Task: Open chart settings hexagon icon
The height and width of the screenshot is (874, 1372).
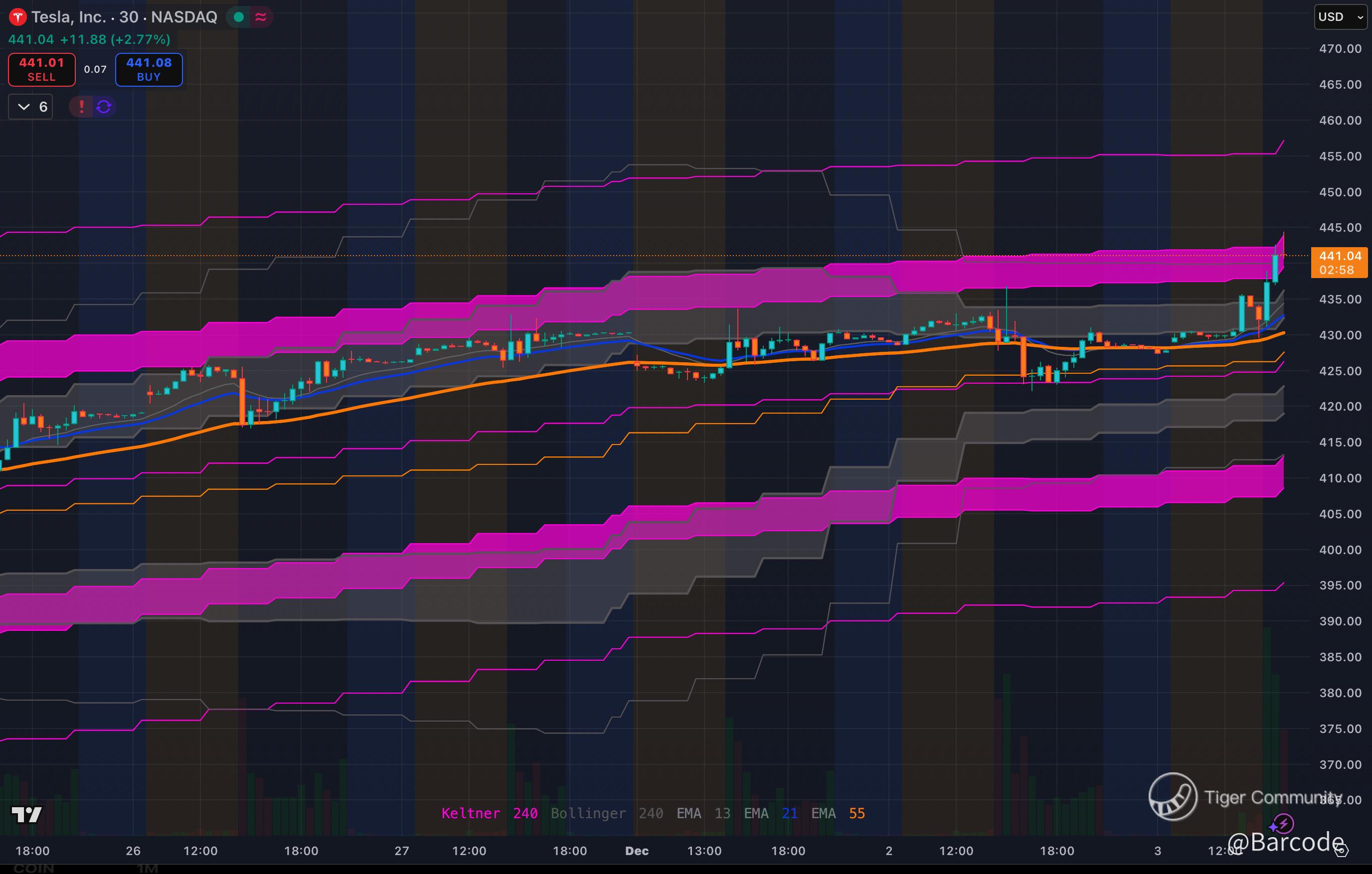Action: point(1342,851)
